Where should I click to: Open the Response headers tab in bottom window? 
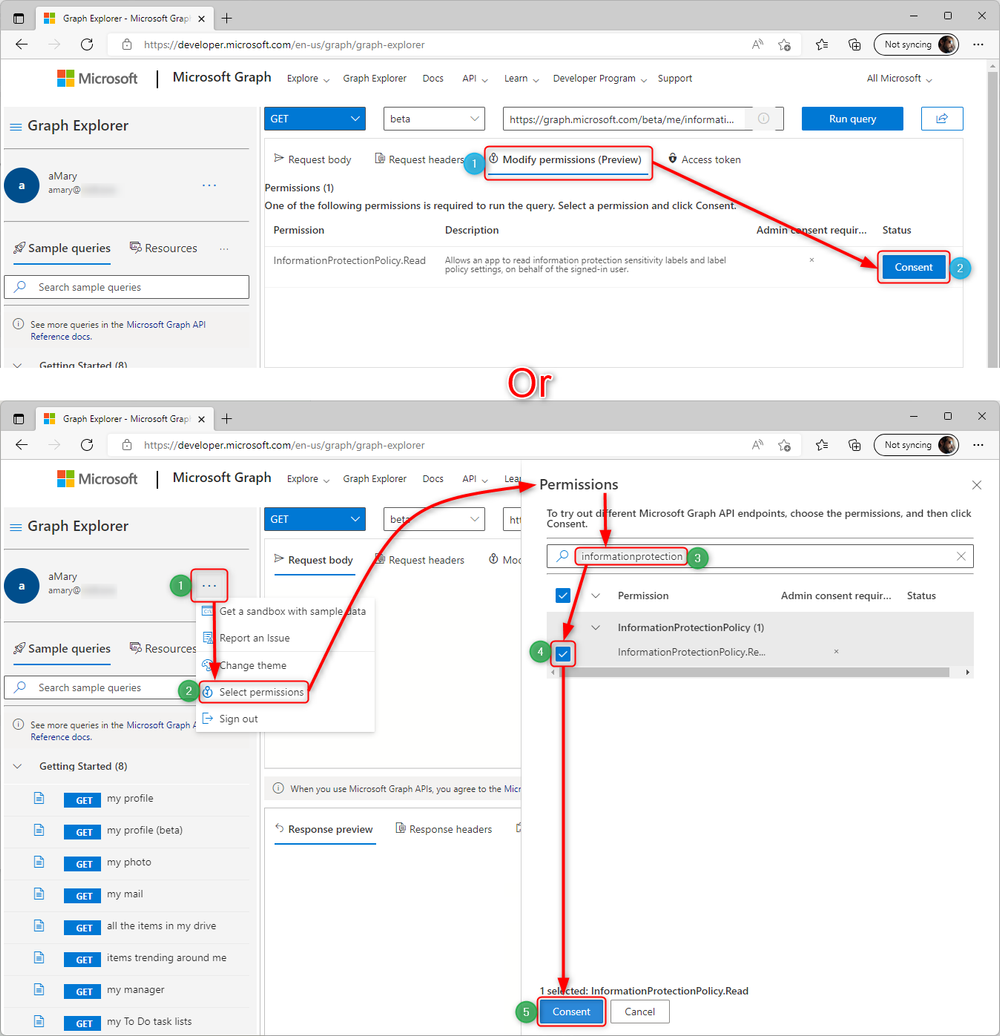[443, 829]
